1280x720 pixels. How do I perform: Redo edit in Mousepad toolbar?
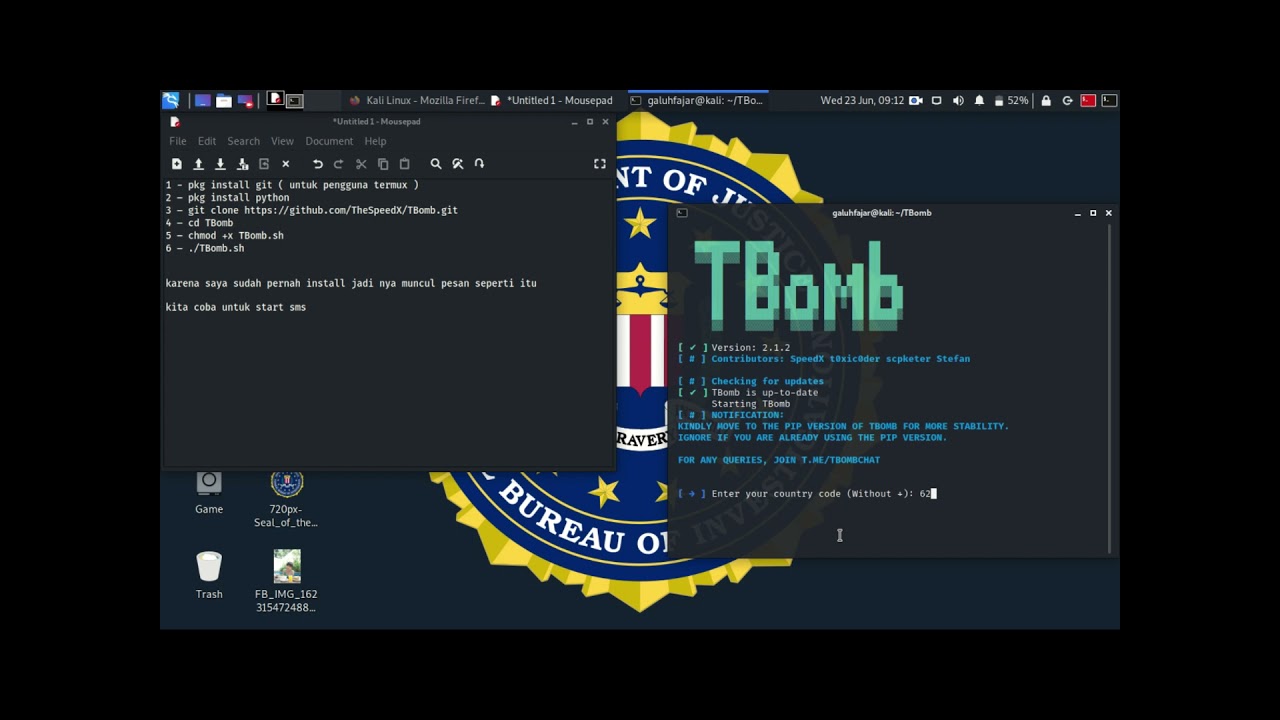[x=339, y=164]
